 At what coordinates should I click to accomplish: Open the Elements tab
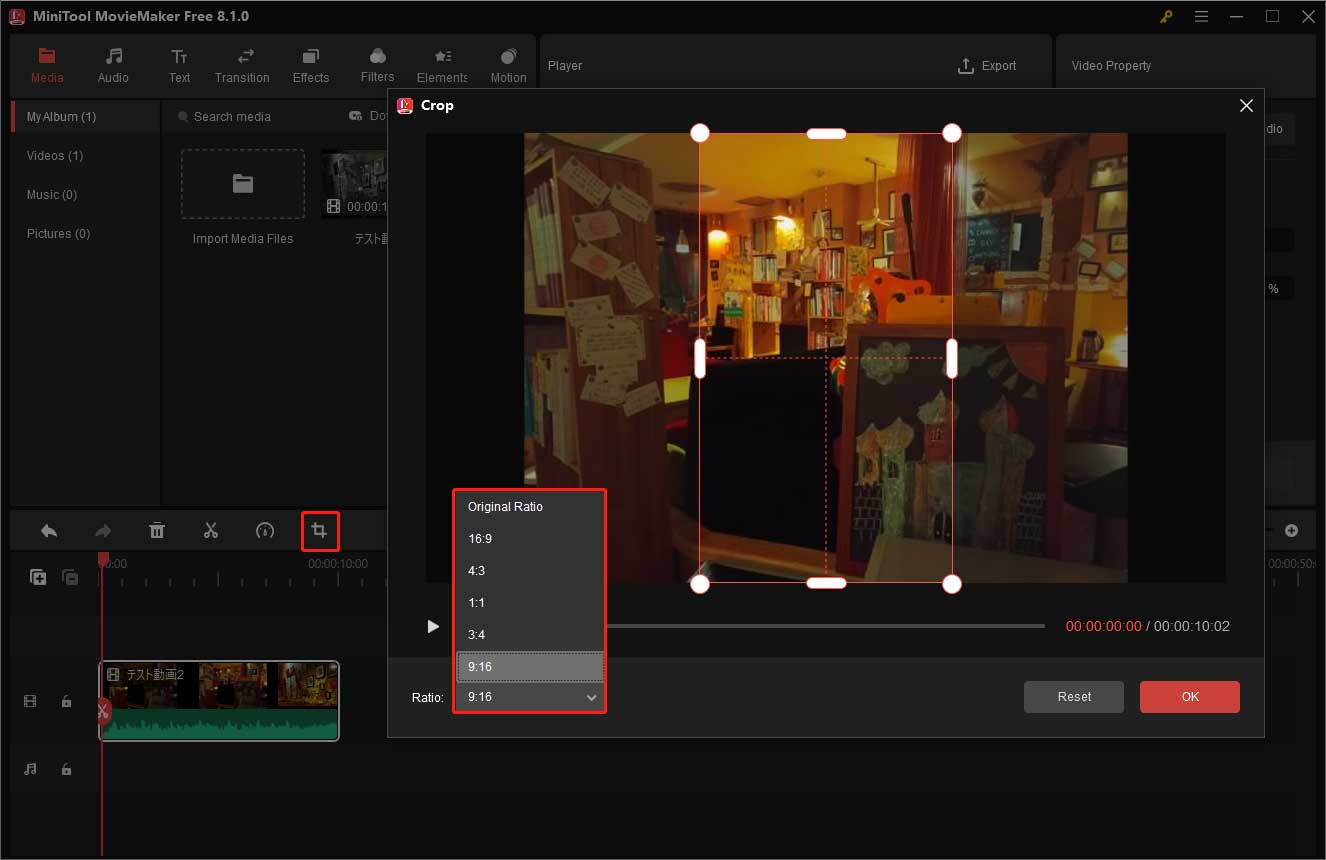[442, 66]
